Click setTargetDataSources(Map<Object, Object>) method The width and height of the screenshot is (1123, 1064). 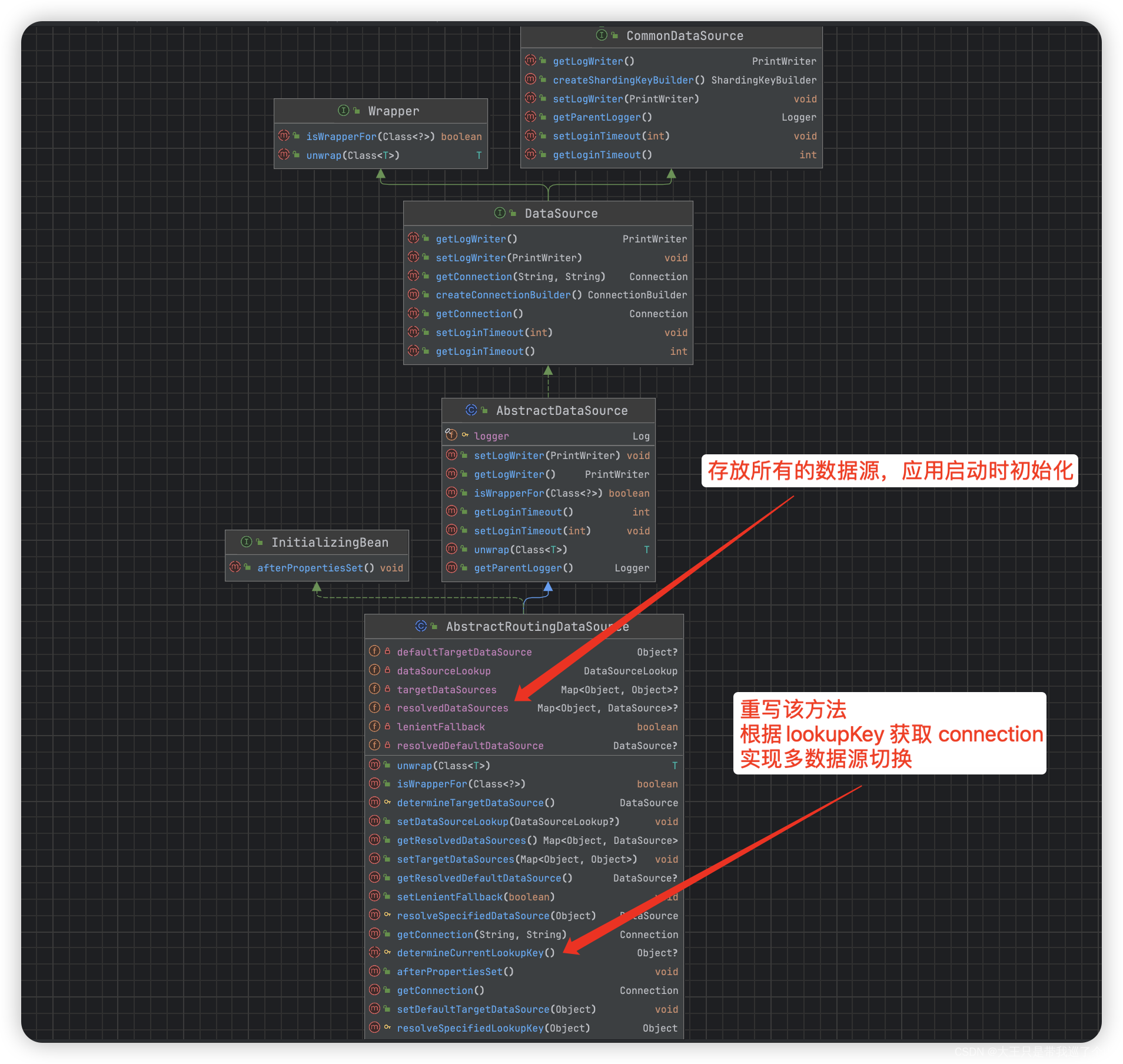point(517,859)
